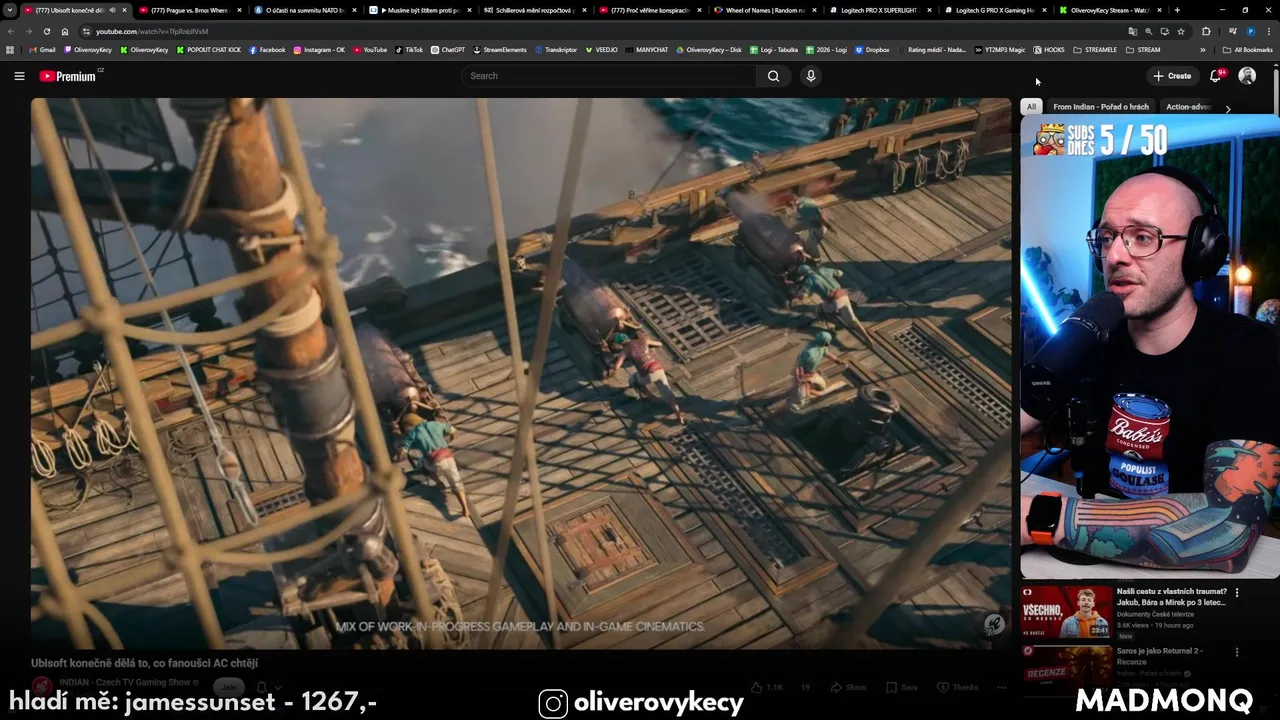Click the Create button
The width and height of the screenshot is (1280, 720).
coord(1171,76)
